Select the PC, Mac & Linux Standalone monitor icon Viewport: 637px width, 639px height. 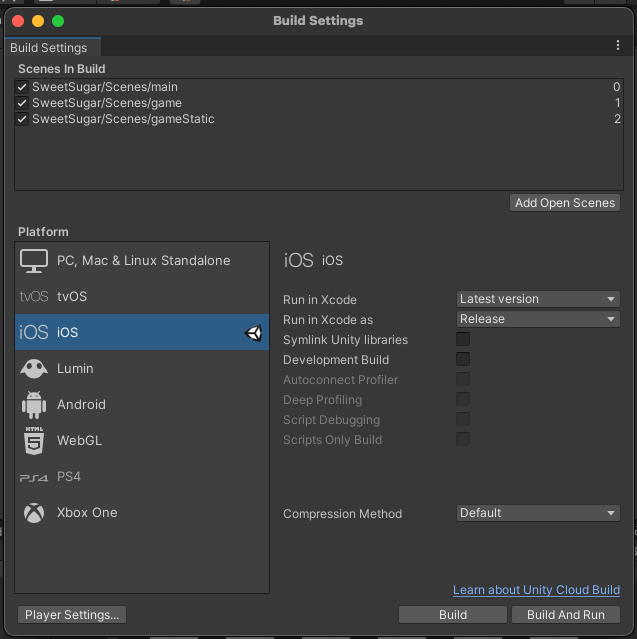pos(34,261)
